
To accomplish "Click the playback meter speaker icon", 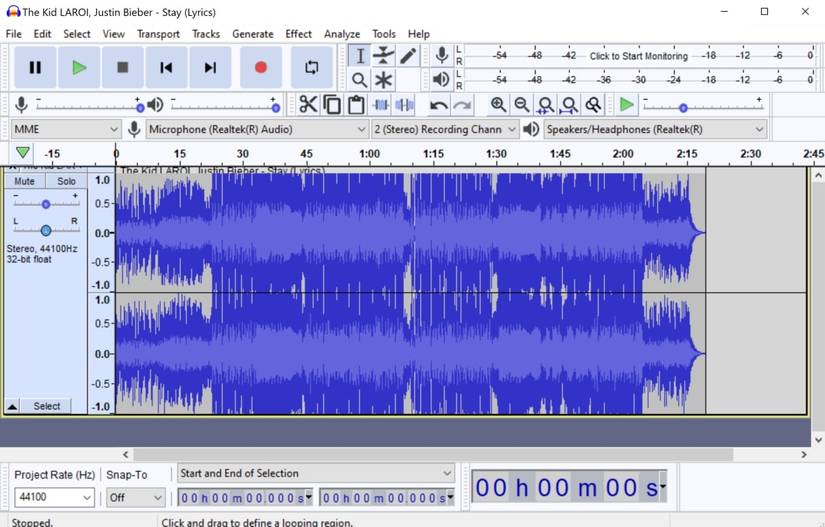I will pyautogui.click(x=441, y=79).
